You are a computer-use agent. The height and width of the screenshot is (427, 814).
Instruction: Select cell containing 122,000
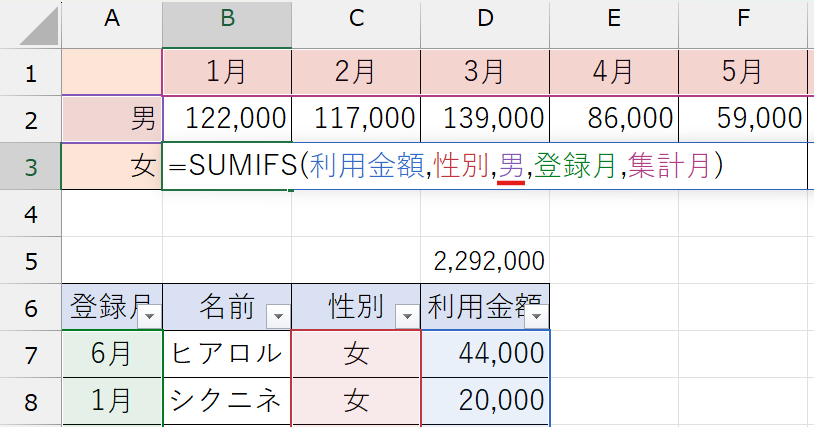point(227,119)
